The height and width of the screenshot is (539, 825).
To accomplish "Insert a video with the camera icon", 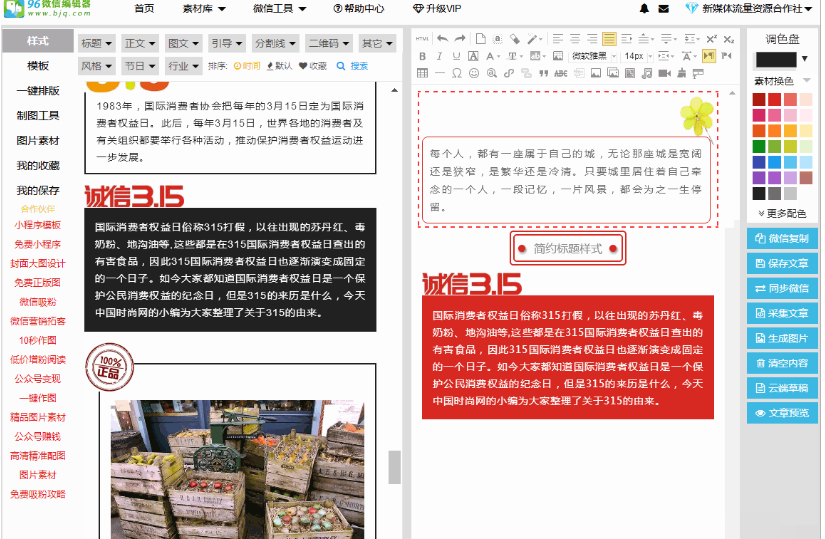I will point(665,73).
